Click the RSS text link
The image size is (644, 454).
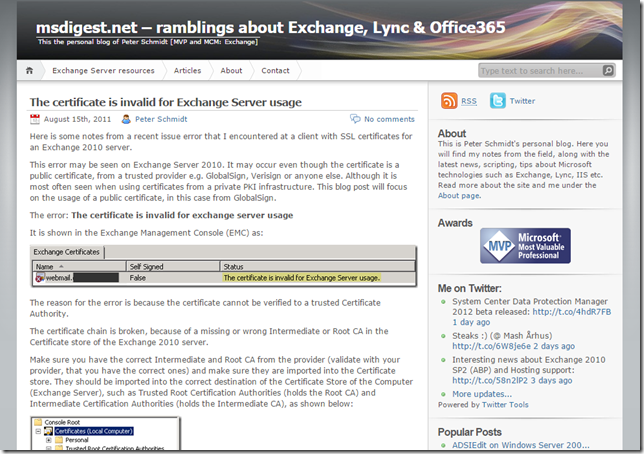click(x=469, y=101)
